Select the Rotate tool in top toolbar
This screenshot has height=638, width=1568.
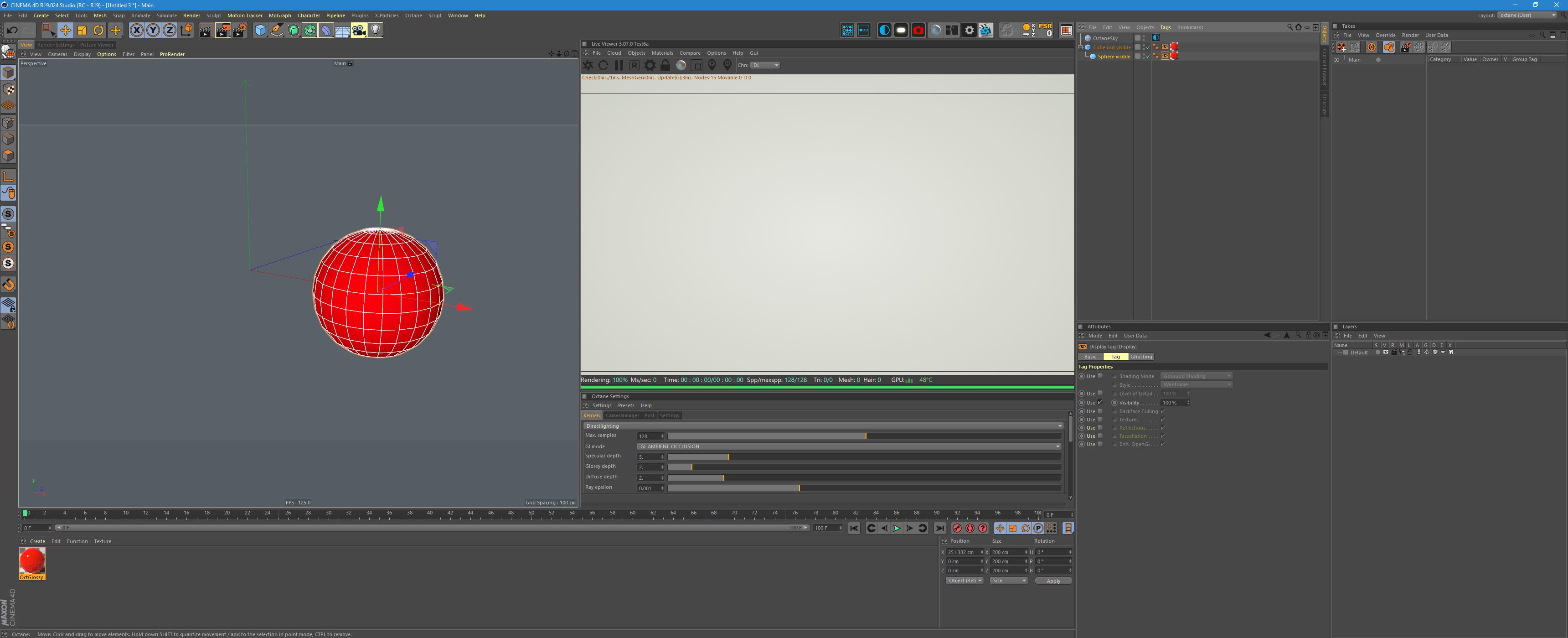click(98, 31)
